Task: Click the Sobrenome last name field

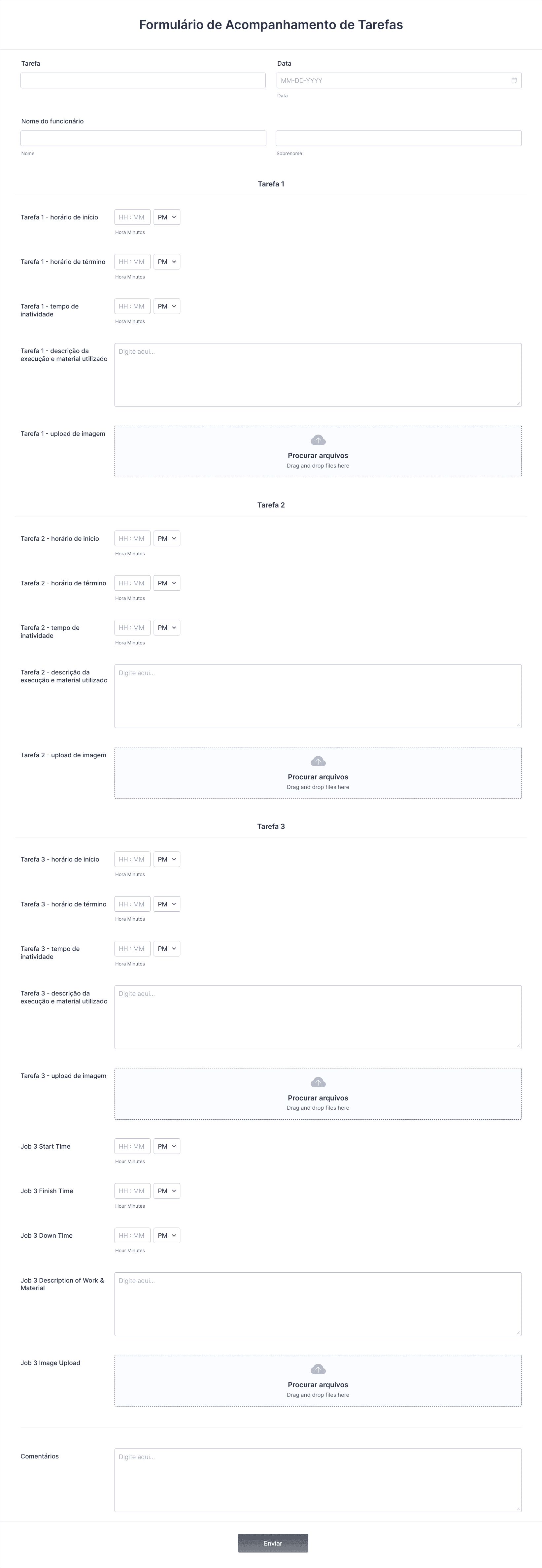Action: coord(399,138)
